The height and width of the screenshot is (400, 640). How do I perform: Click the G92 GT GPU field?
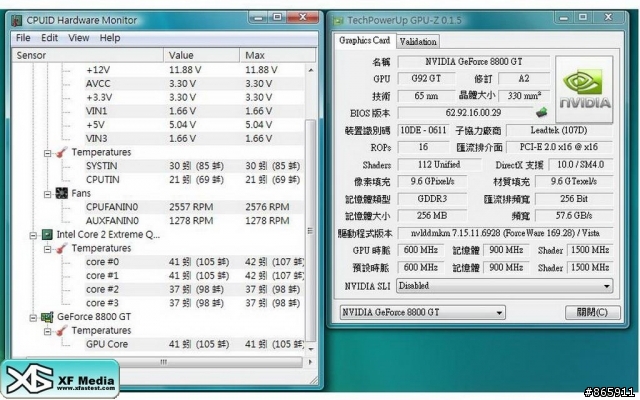[x=426, y=78]
